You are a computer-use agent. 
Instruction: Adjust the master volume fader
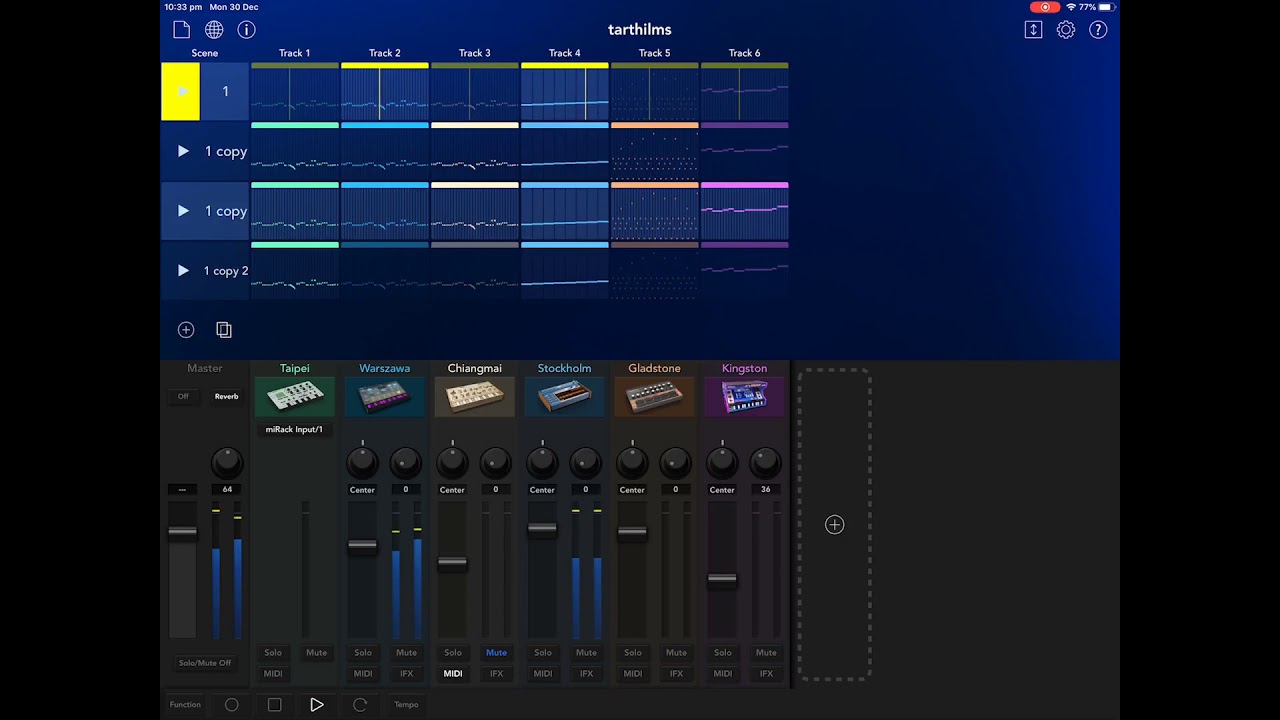[x=182, y=532]
